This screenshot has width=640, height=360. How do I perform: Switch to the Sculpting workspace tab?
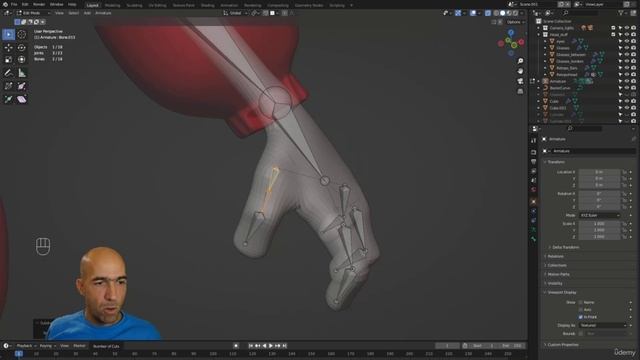134,5
